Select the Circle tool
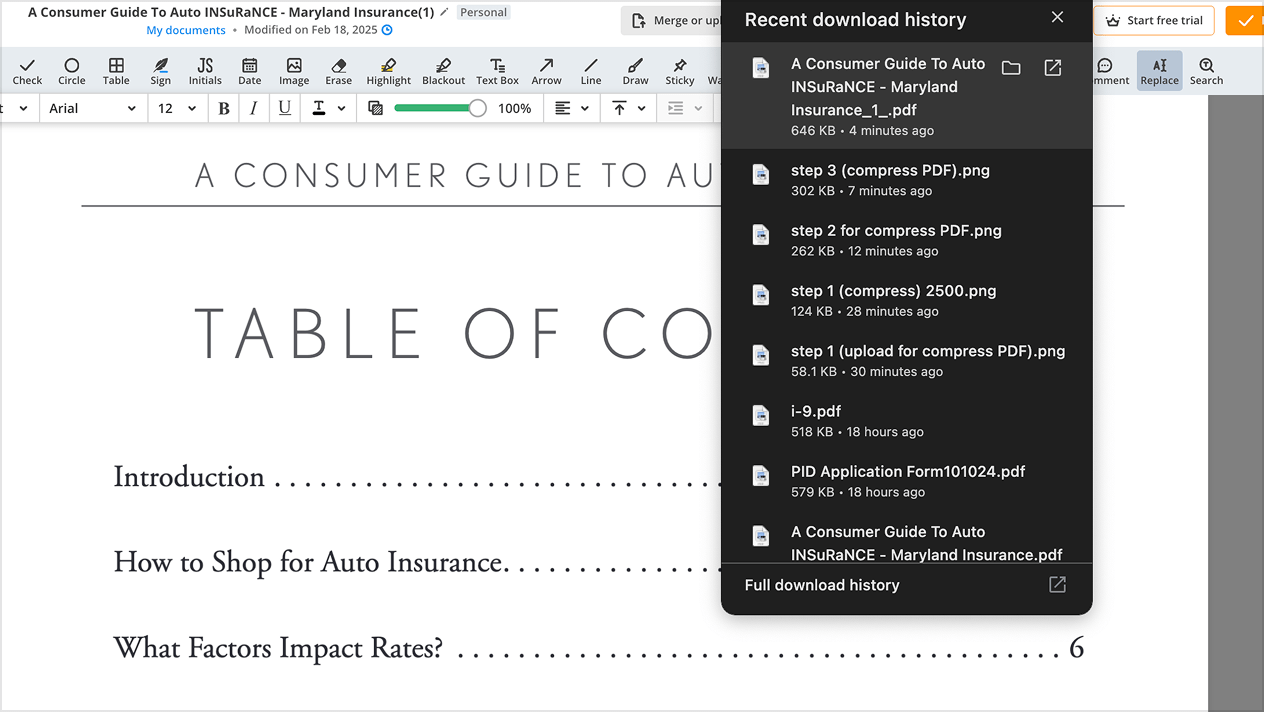This screenshot has height=712, width=1264. click(x=72, y=71)
